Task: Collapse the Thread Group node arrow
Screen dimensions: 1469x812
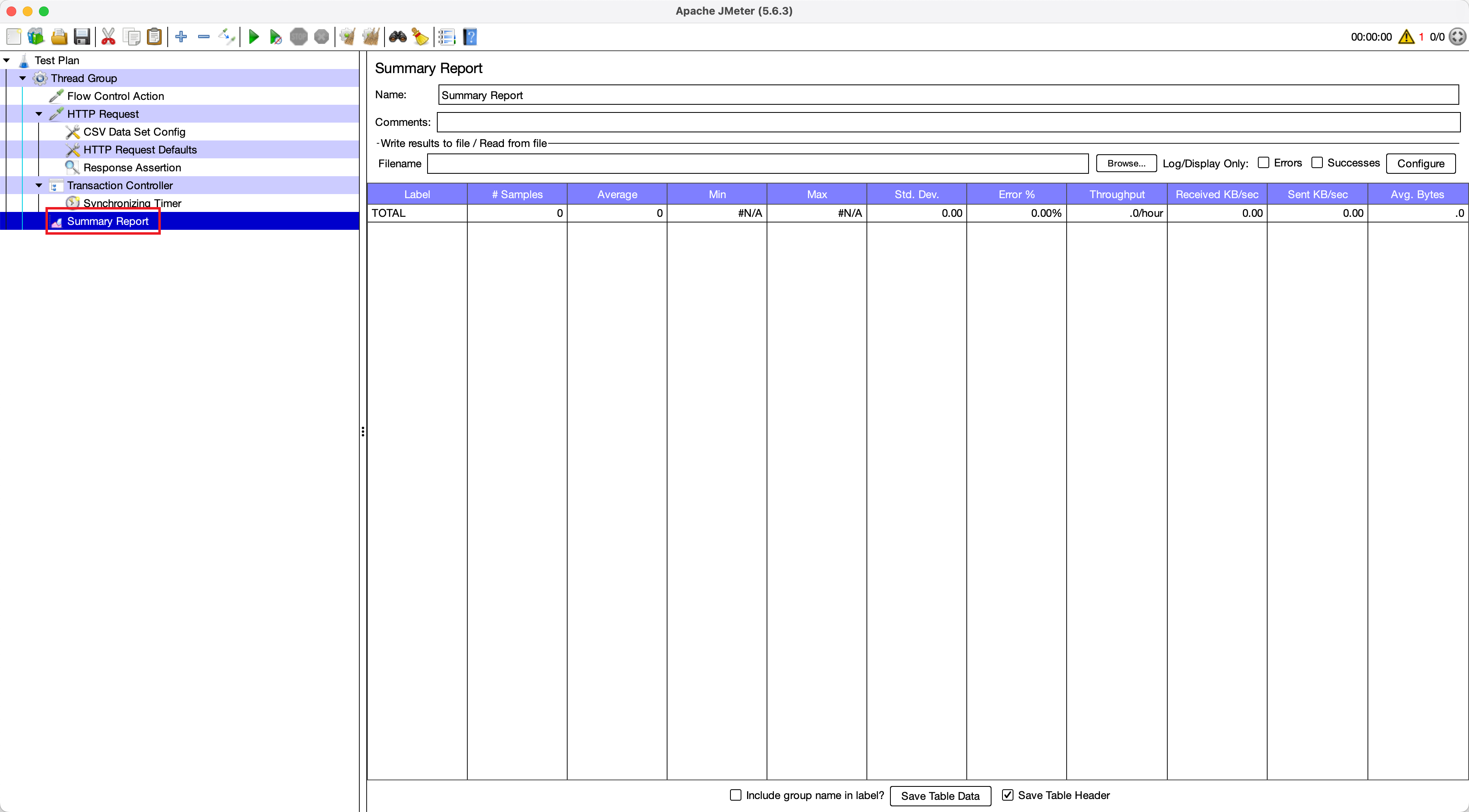Action: [23, 78]
